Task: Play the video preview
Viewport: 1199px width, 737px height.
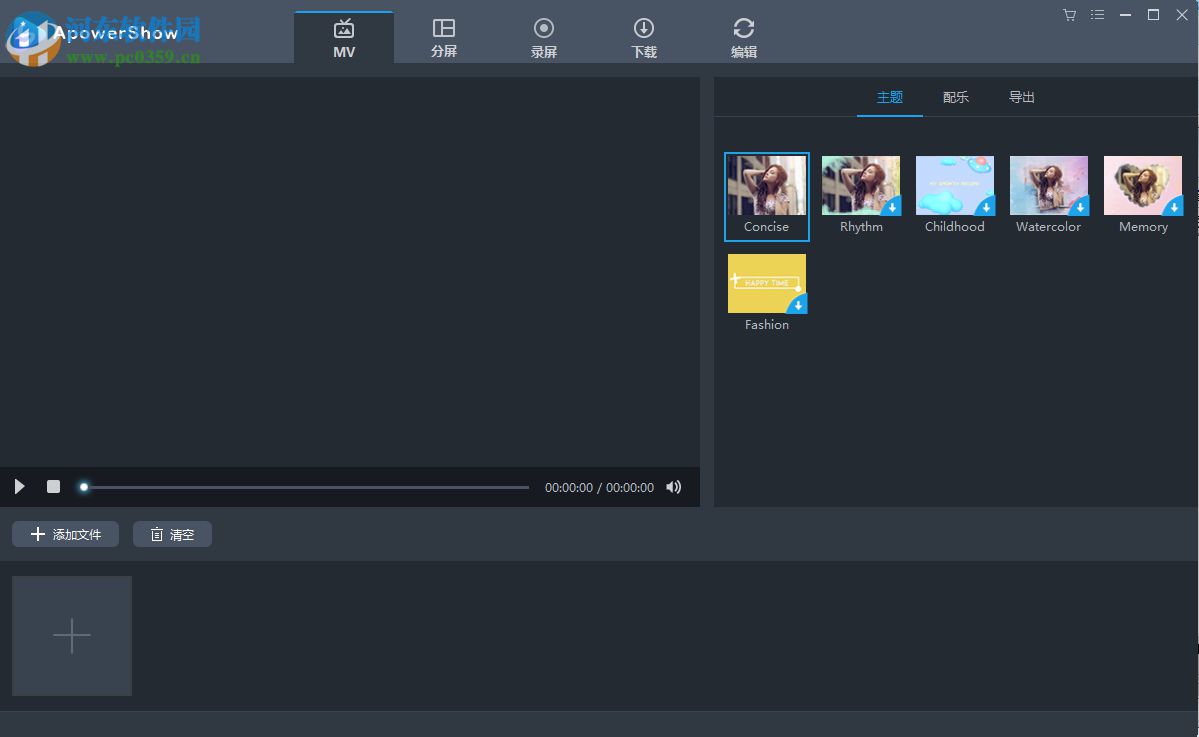Action: [x=19, y=487]
